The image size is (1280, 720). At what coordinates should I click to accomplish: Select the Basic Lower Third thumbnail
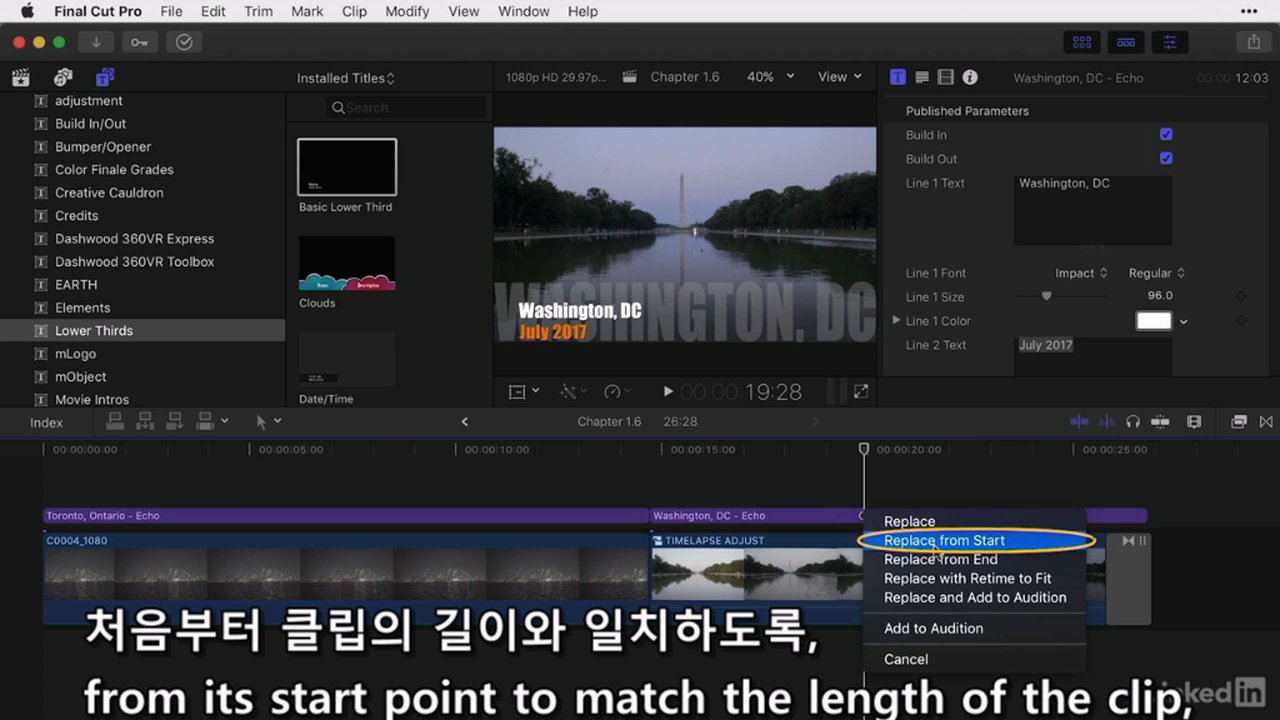pyautogui.click(x=347, y=167)
